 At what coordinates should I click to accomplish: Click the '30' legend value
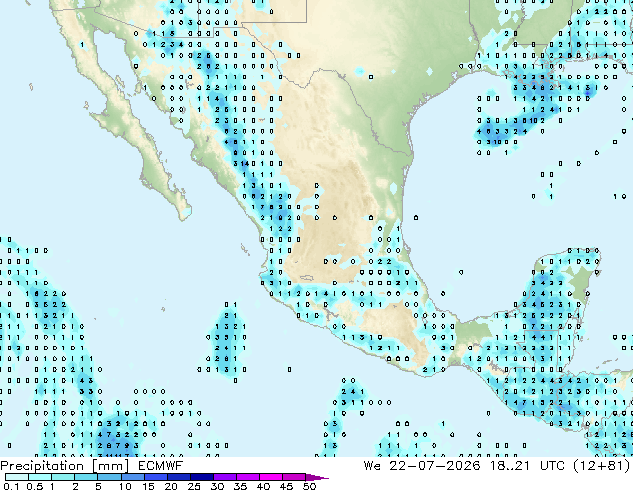[217, 486]
